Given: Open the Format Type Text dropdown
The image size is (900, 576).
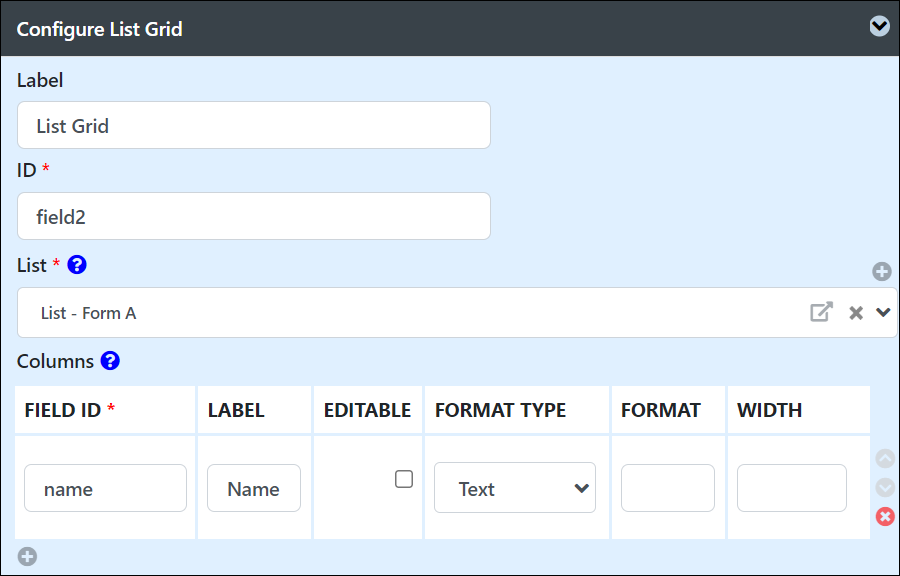Looking at the screenshot, I should coord(515,488).
